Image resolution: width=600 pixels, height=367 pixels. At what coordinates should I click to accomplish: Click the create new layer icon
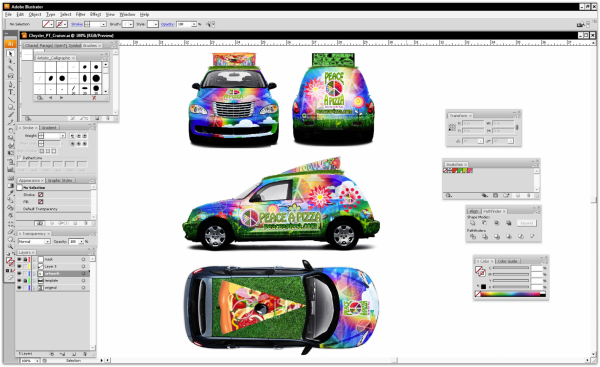(x=74, y=354)
